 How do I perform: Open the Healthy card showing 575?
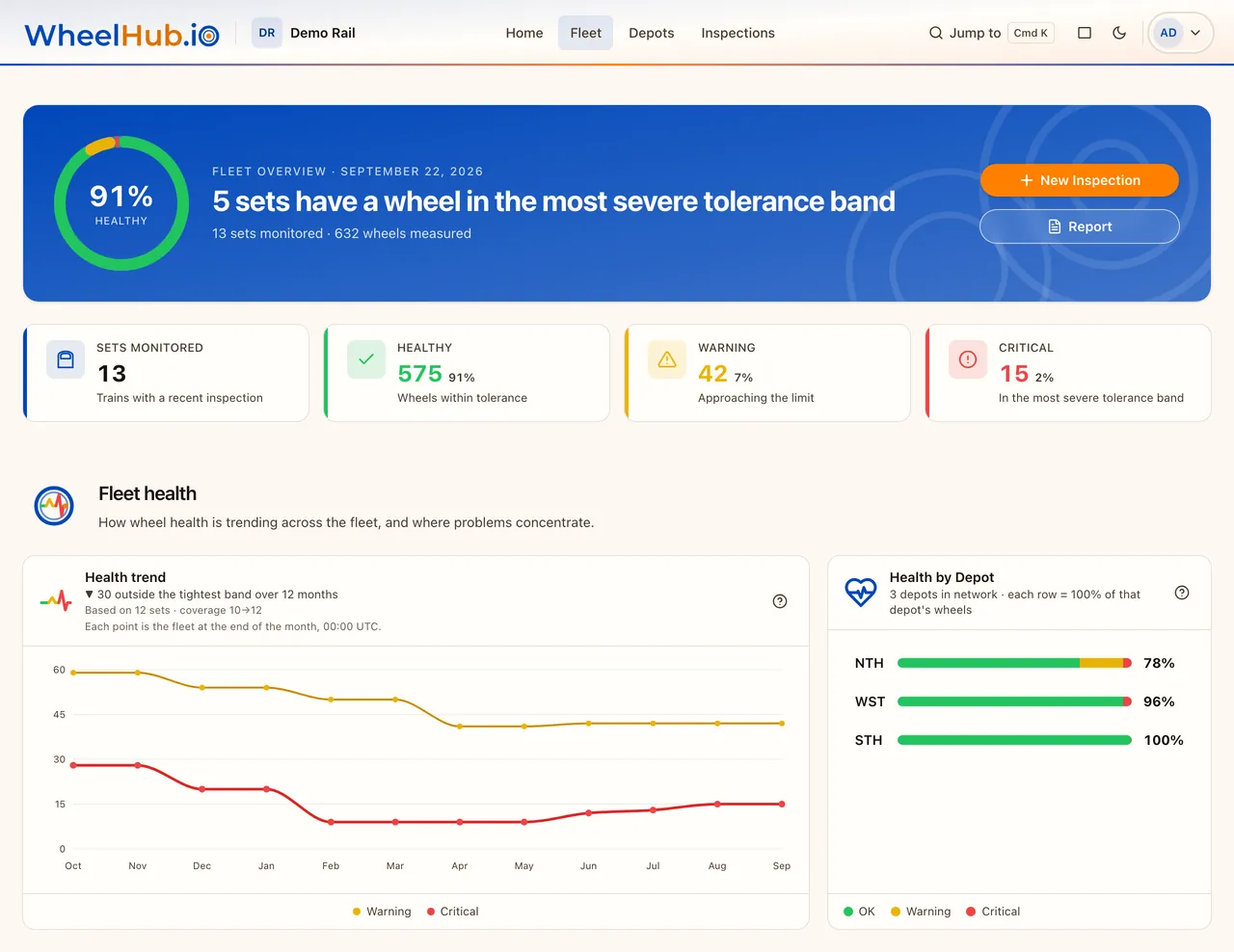coord(467,373)
